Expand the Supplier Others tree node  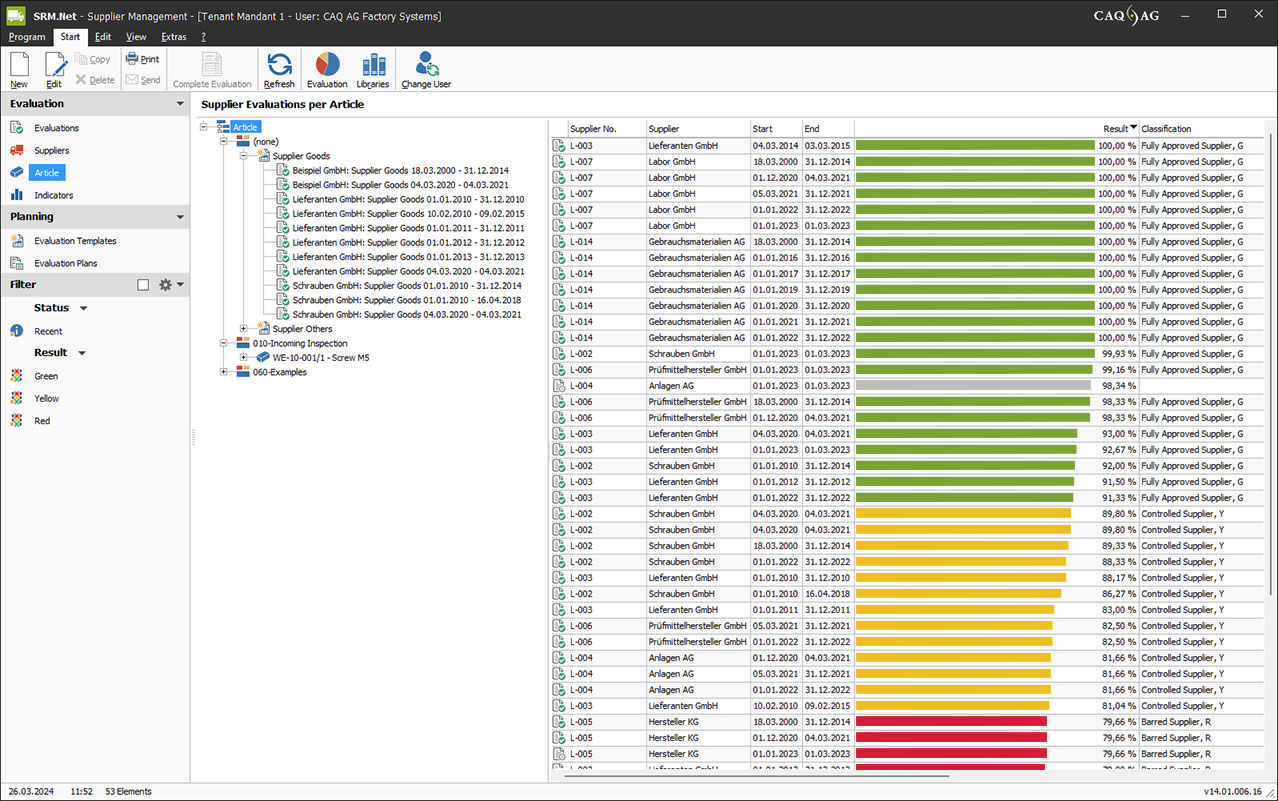pyautogui.click(x=244, y=329)
